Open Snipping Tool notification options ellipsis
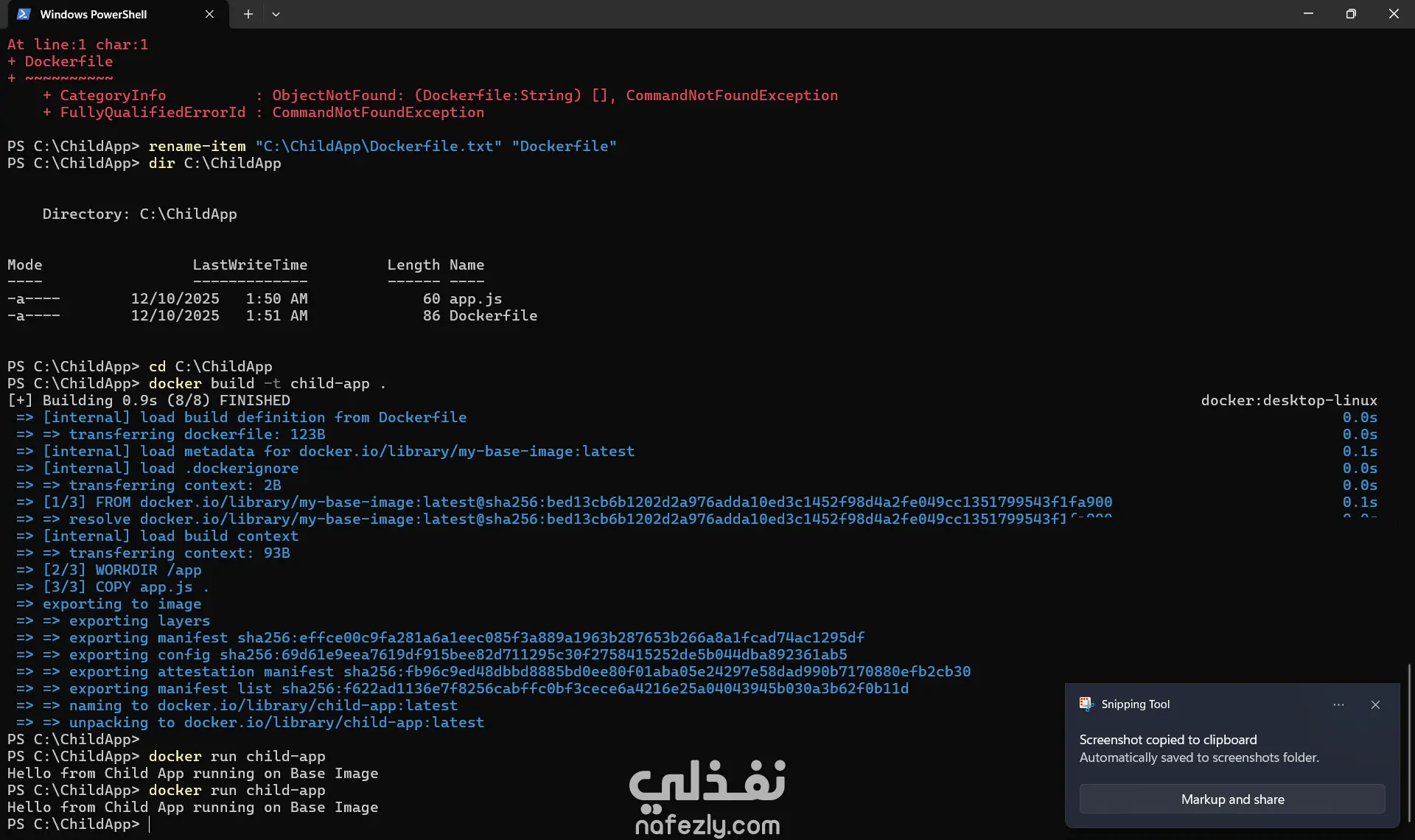This screenshot has height=840, width=1415. (1338, 704)
